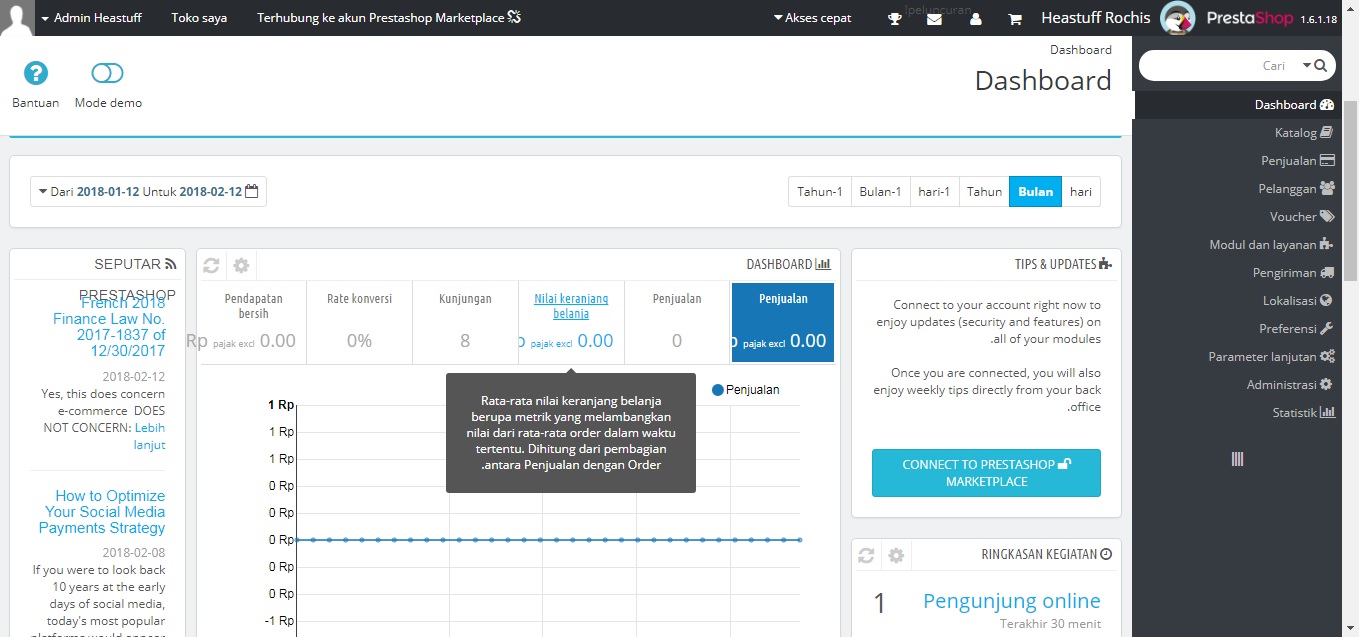Click Connect to PrestaShop Marketplace button

tap(986, 473)
